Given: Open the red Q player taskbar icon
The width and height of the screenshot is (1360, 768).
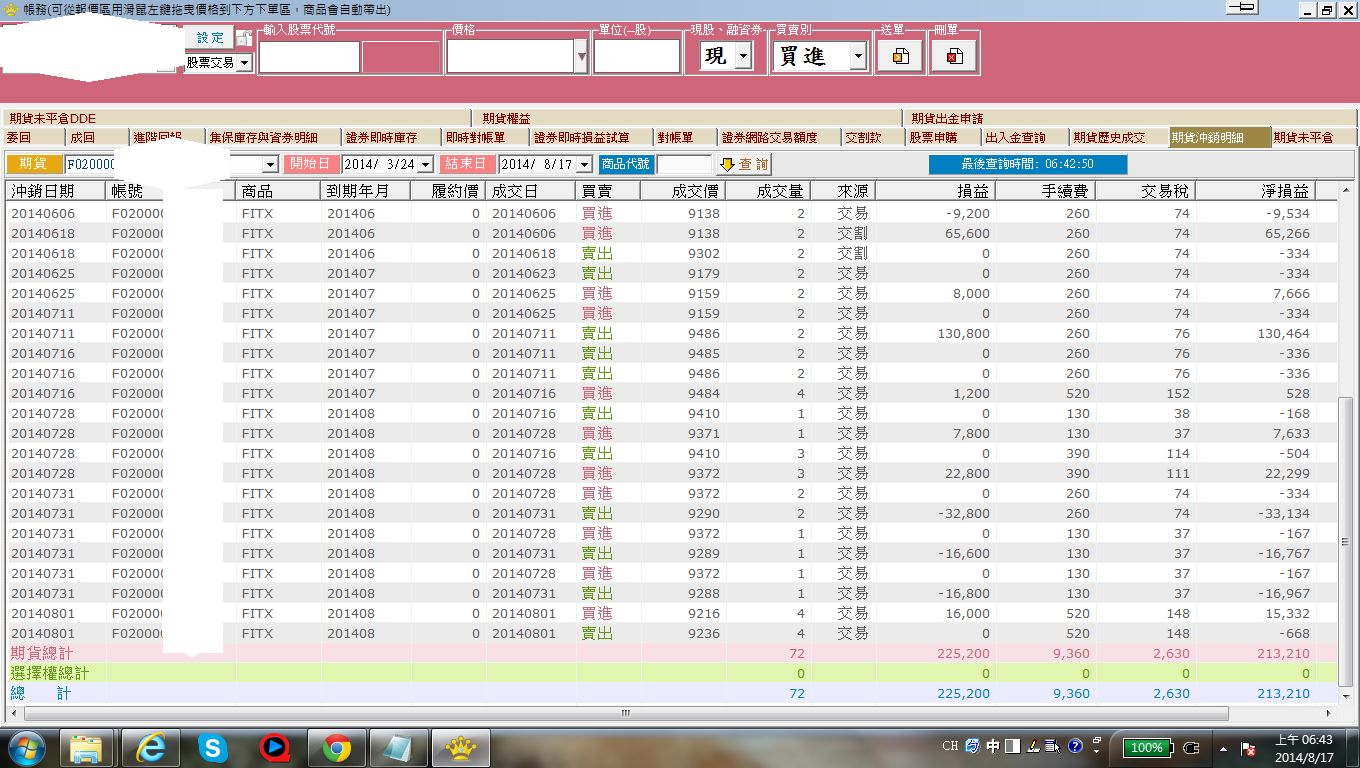Looking at the screenshot, I should tap(273, 747).
